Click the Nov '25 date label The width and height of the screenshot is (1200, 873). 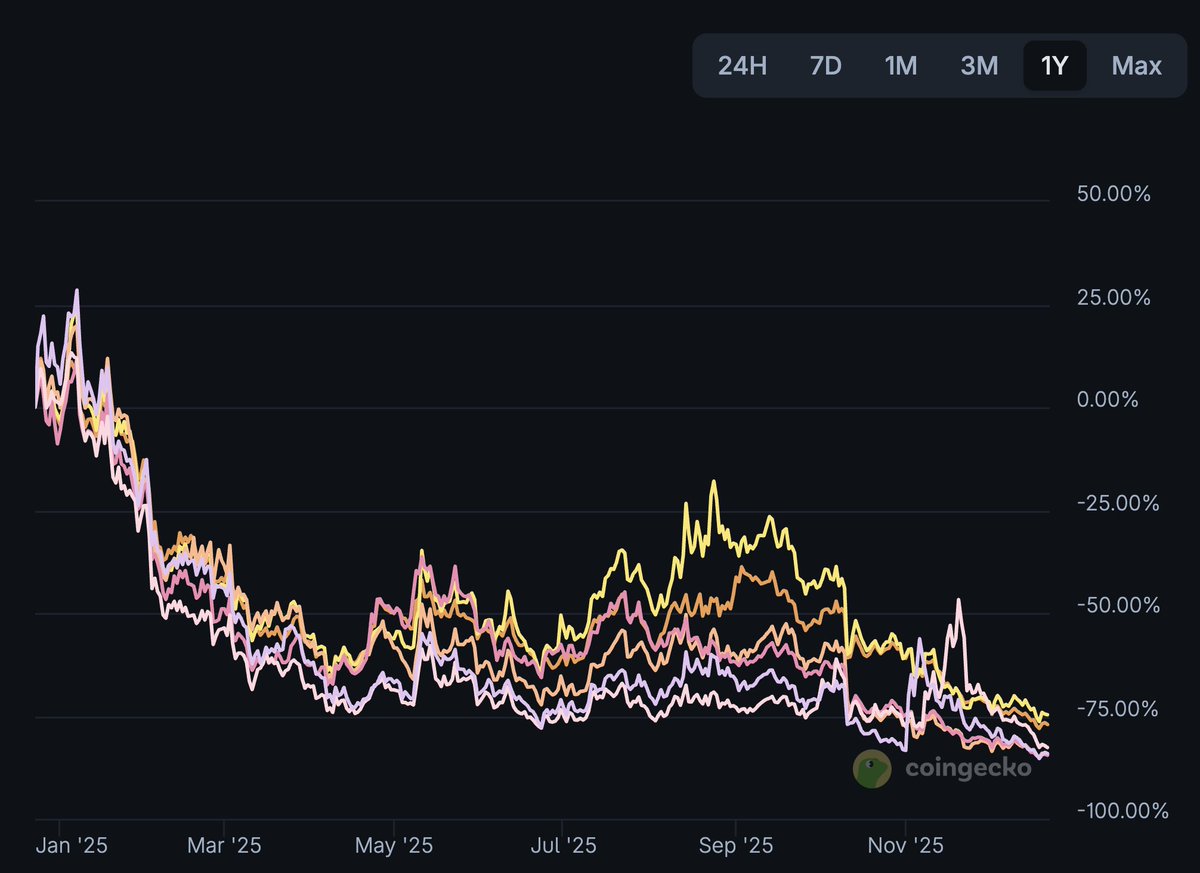[903, 845]
